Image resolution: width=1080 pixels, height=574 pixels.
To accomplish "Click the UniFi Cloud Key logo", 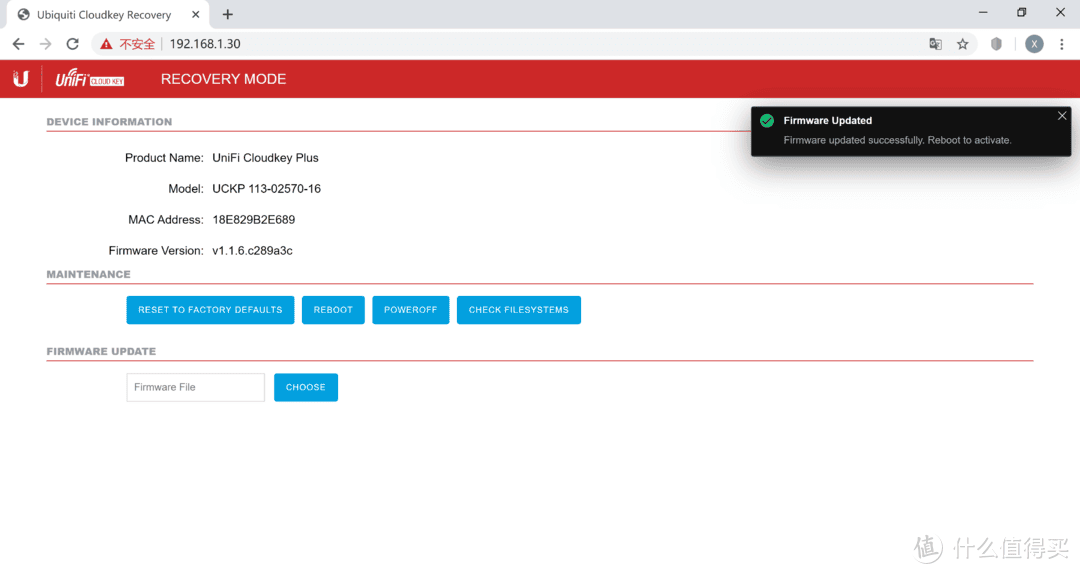I will tap(89, 79).
